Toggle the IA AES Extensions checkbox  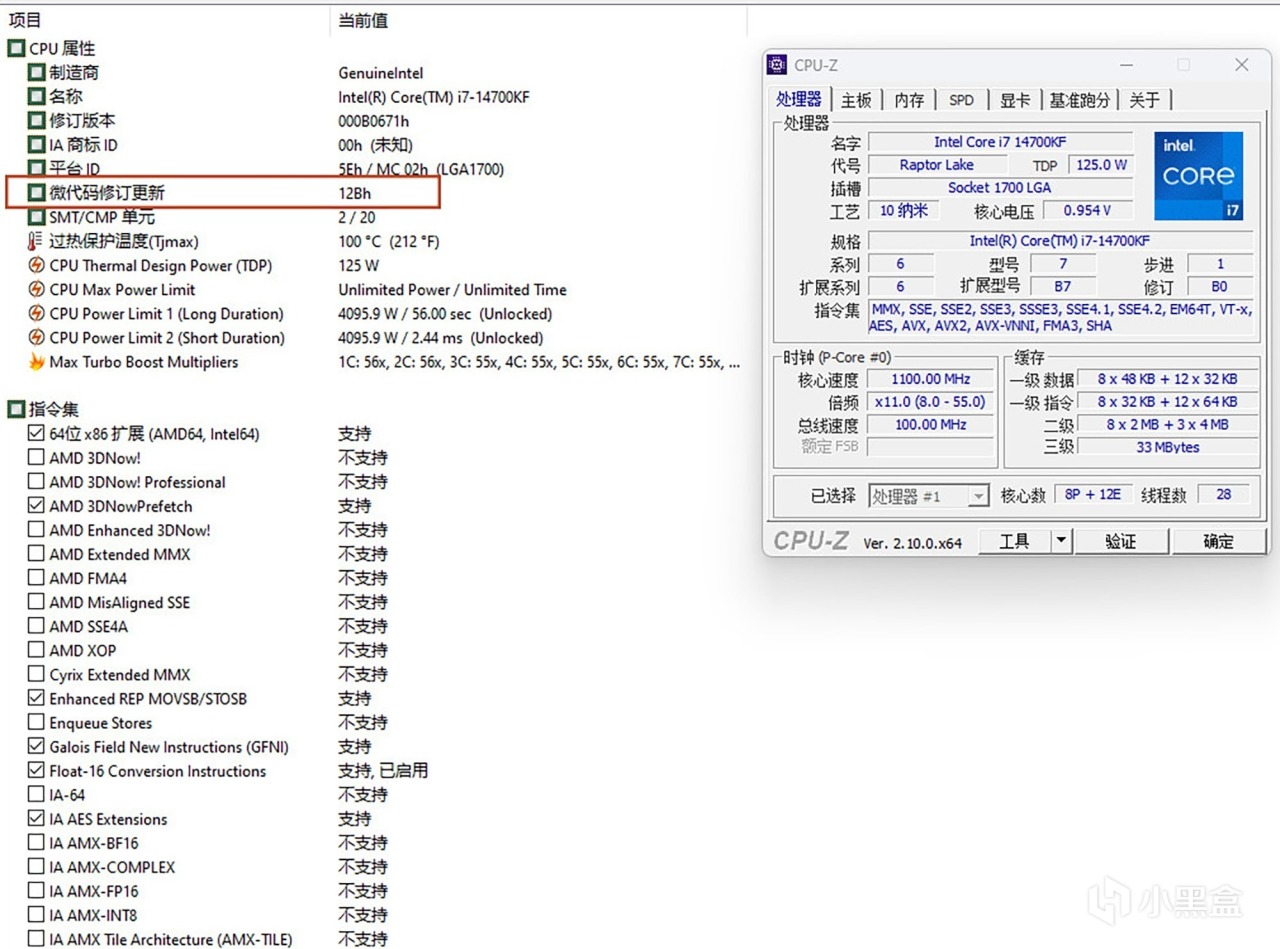(x=36, y=819)
